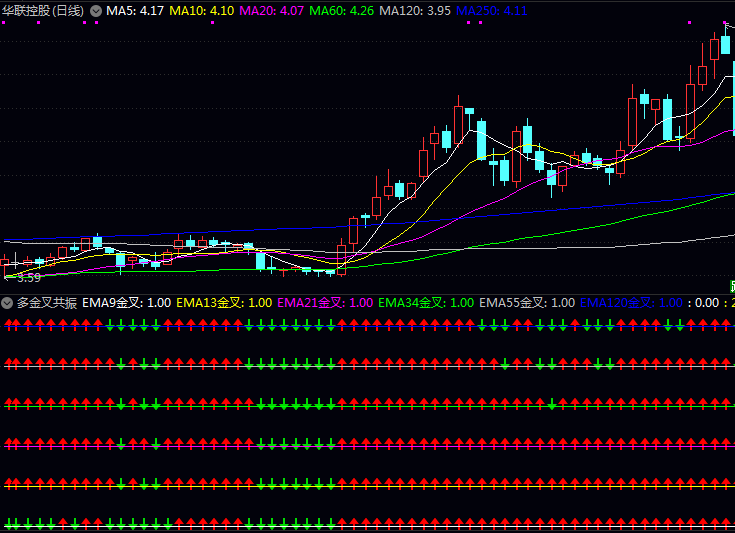This screenshot has height=533, width=735.
Task: Select the green MA60 label
Action: coord(342,10)
